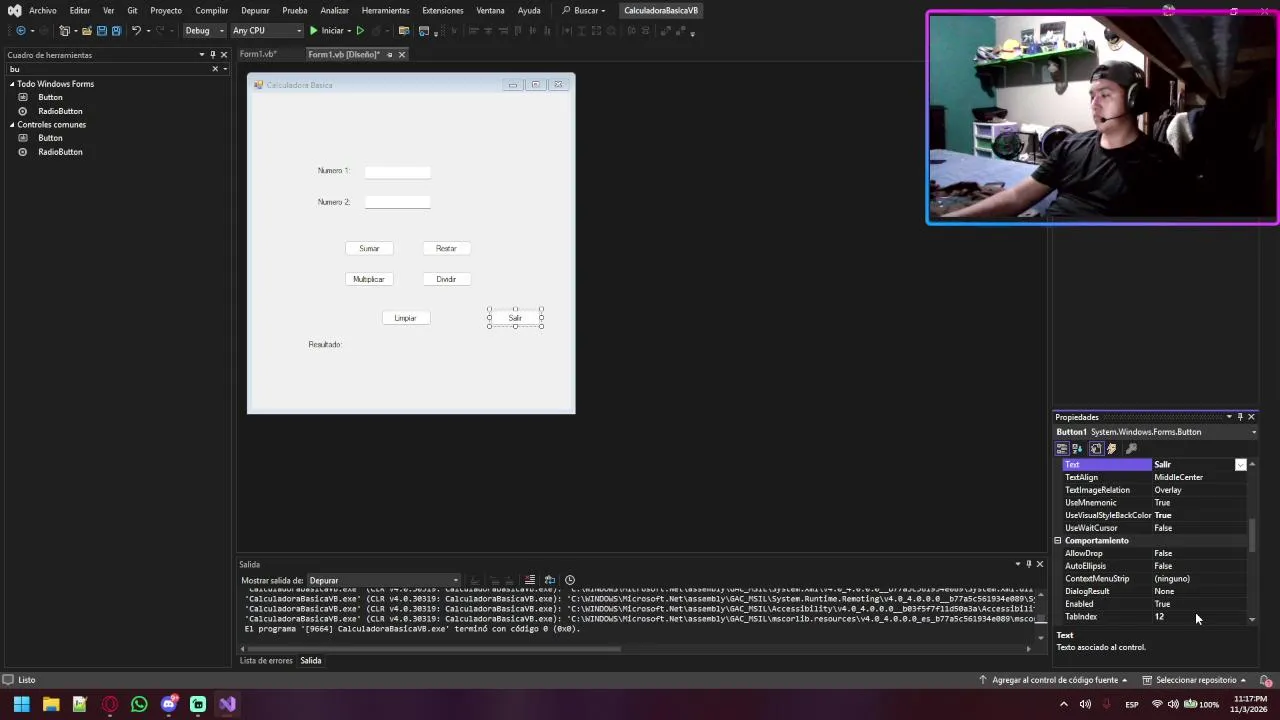Start without debugging with outlined play icon

[x=360, y=31]
